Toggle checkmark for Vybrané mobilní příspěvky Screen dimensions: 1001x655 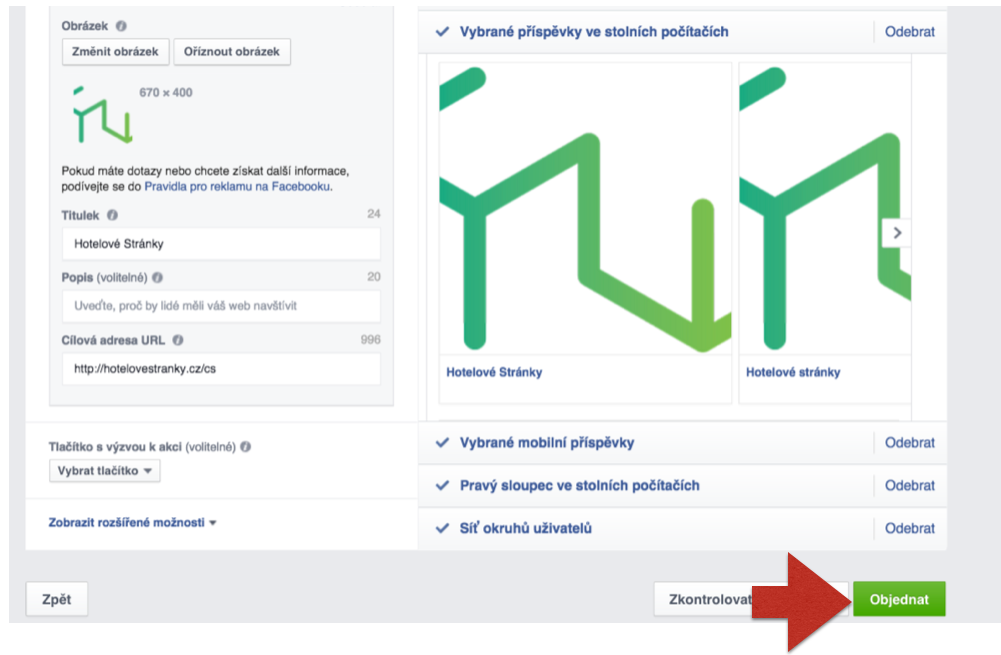pyautogui.click(x=442, y=442)
